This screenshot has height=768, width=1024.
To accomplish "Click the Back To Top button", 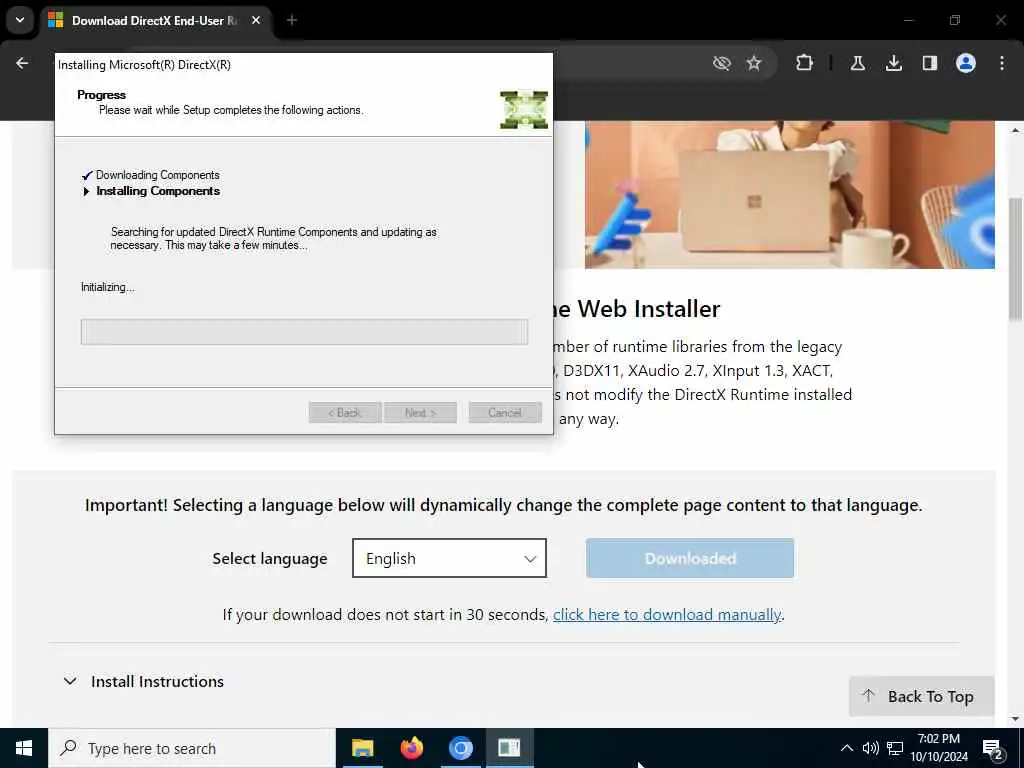I will pos(921,696).
